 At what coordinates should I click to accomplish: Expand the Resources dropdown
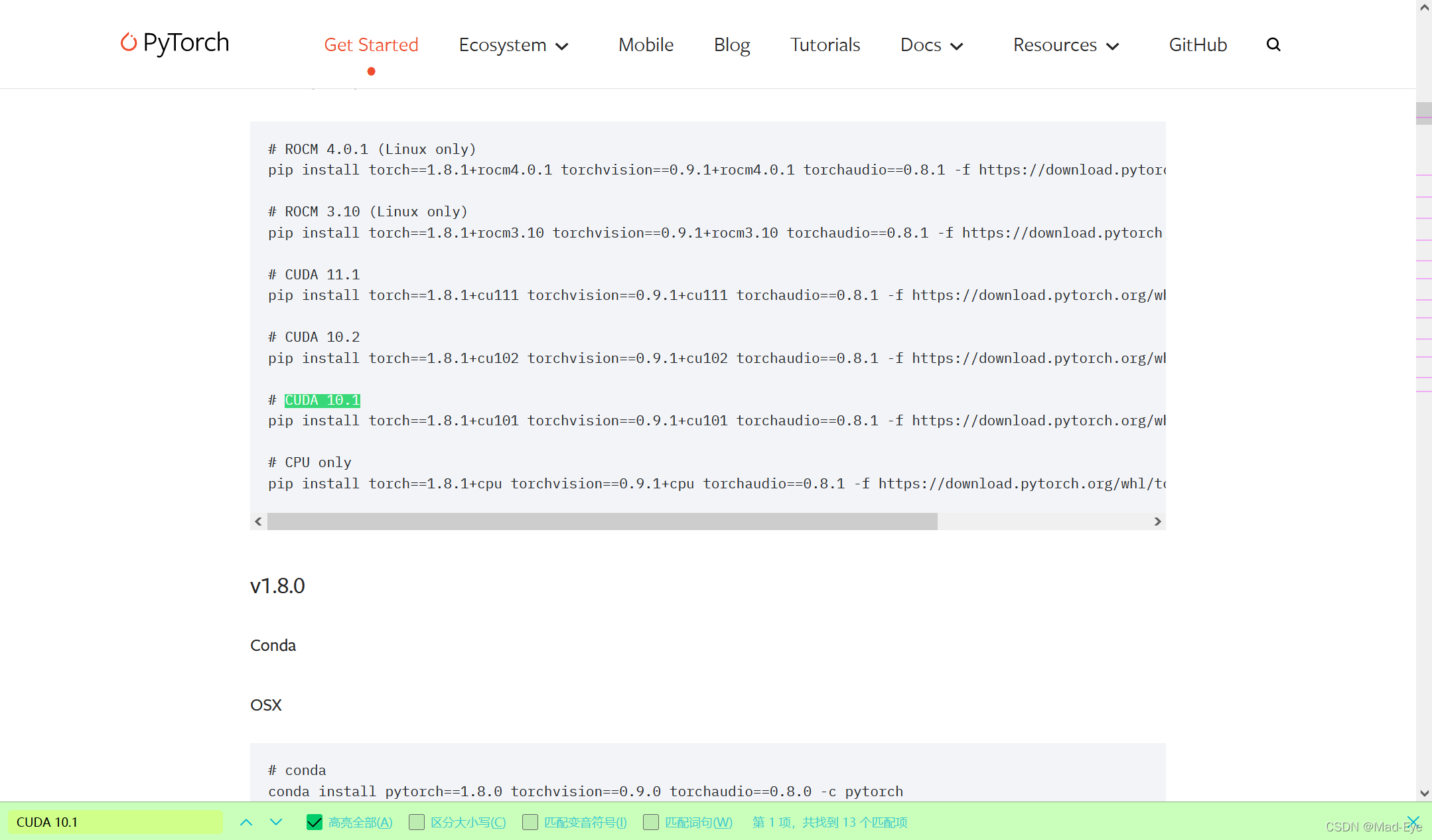(x=1066, y=45)
